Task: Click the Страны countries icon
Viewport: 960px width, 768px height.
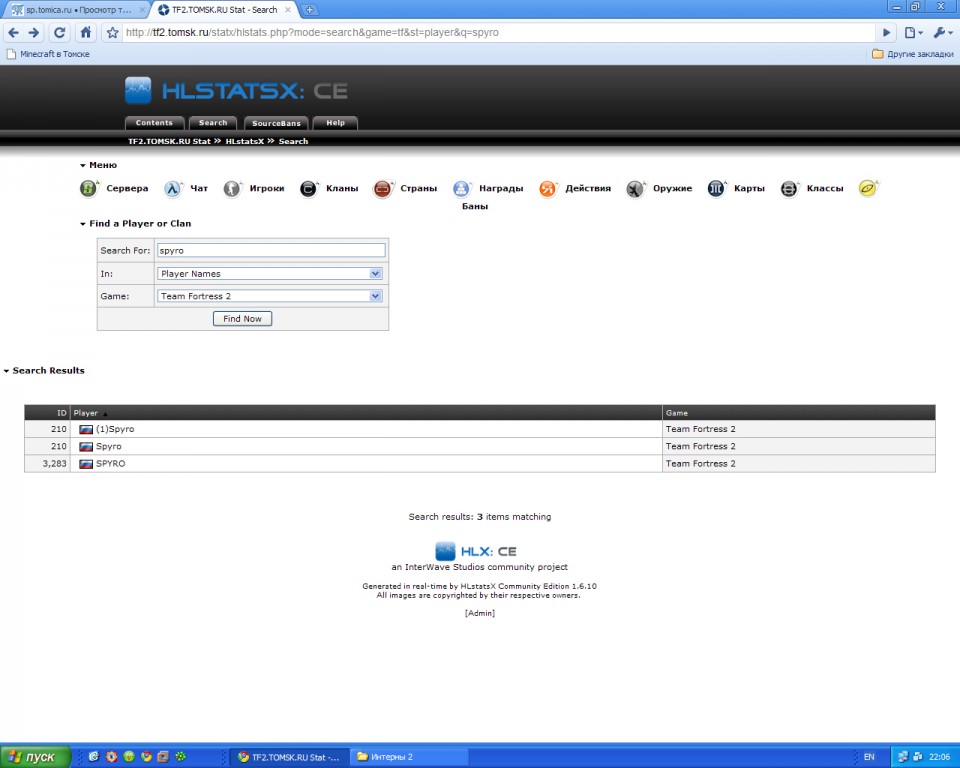Action: (383, 188)
